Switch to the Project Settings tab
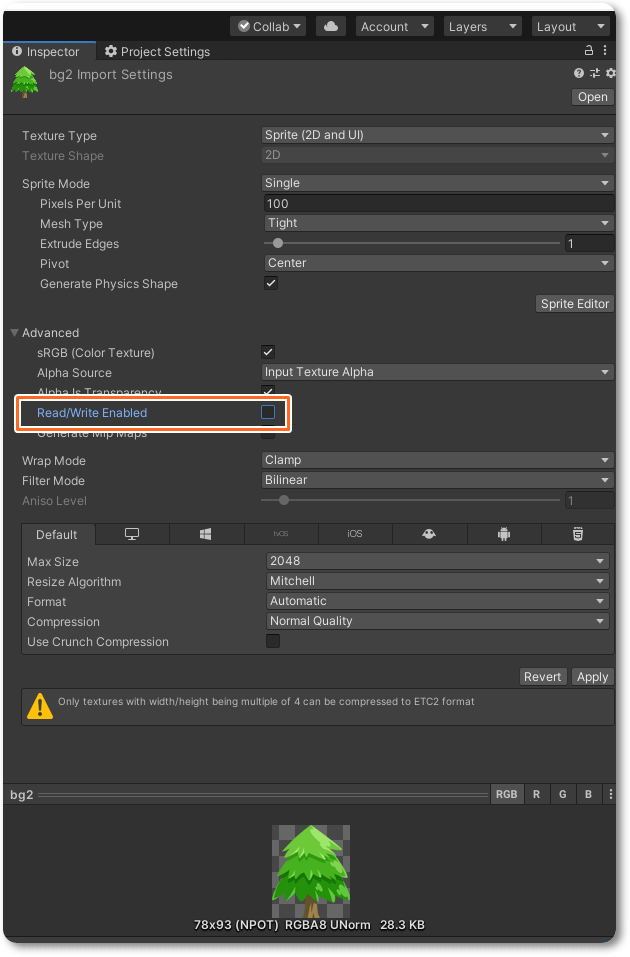 (x=158, y=51)
